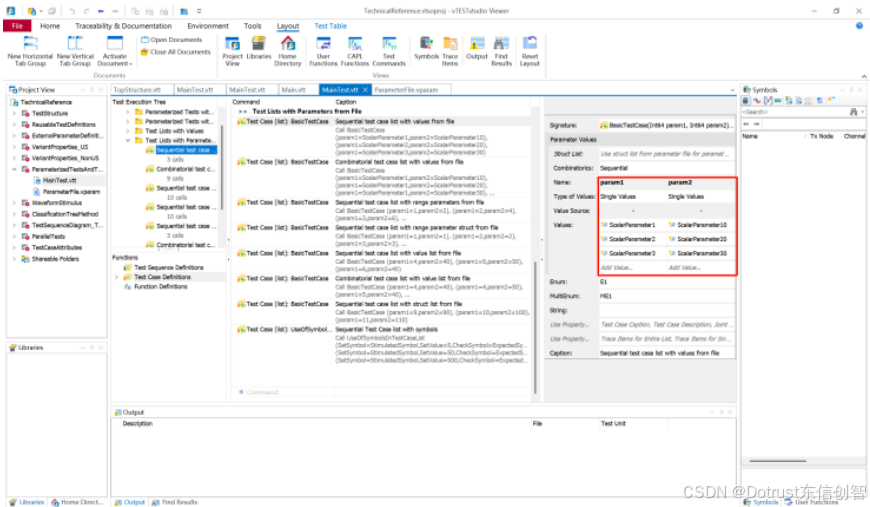The height and width of the screenshot is (507, 870).
Task: Switch to Output bottom tab
Action: (x=130, y=502)
